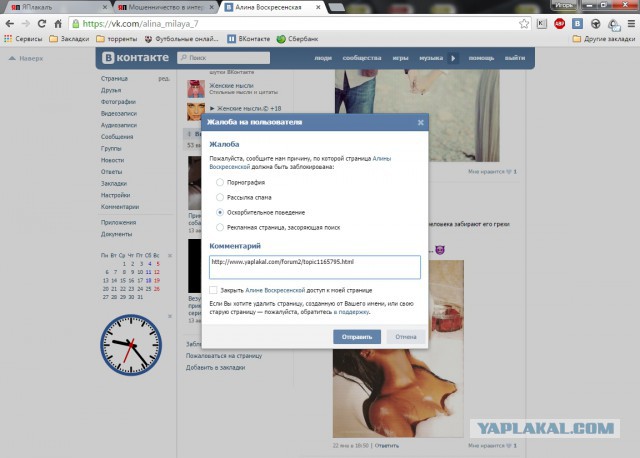Open Футбольные онлайн bookmark
Screen dimensions: 640x458
point(182,39)
